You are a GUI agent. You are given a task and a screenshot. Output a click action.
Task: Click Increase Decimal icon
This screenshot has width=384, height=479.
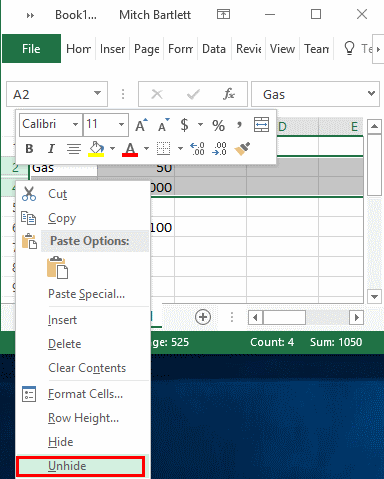pyautogui.click(x=197, y=149)
